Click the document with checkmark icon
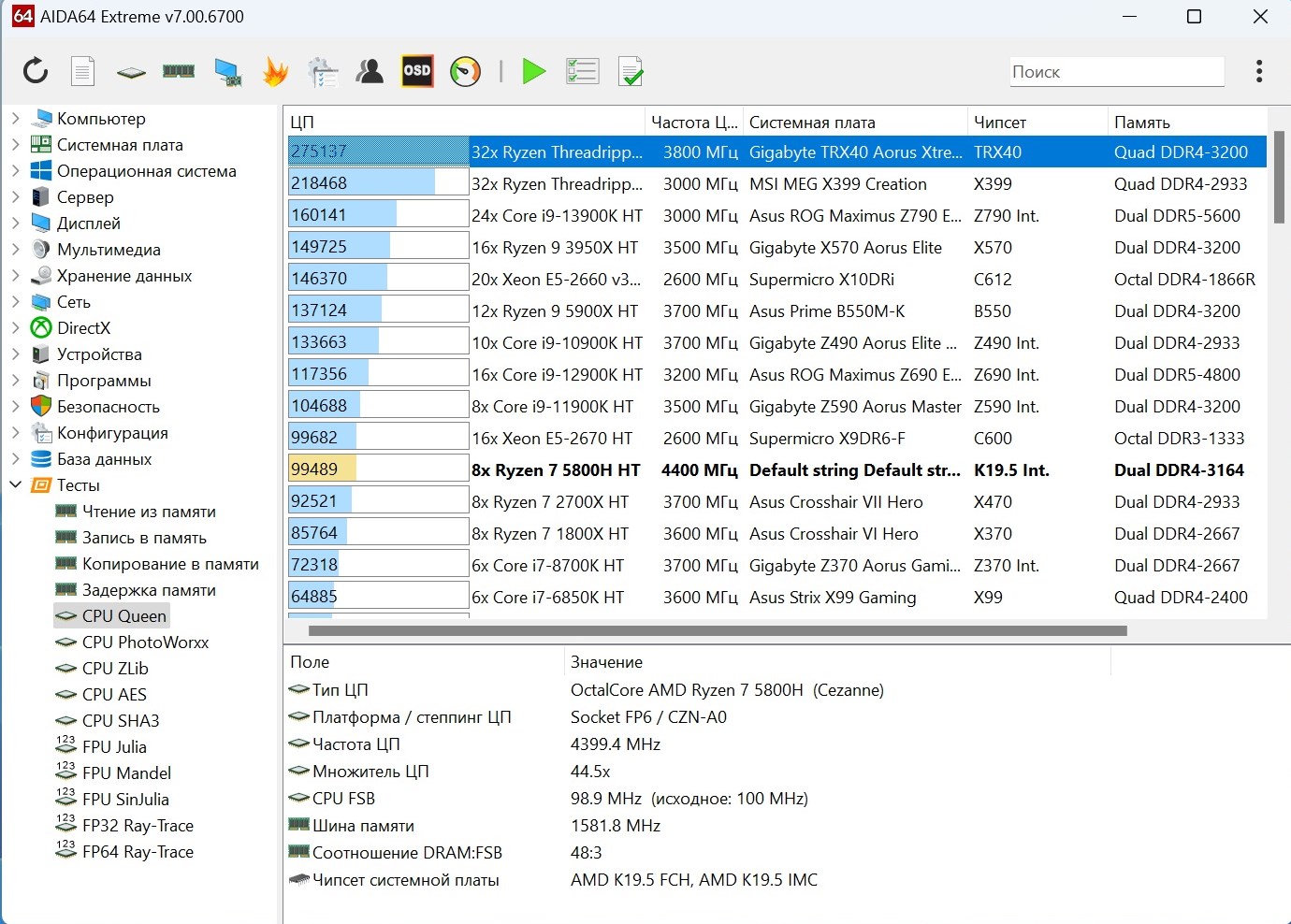This screenshot has height=924, width=1291. (x=631, y=71)
